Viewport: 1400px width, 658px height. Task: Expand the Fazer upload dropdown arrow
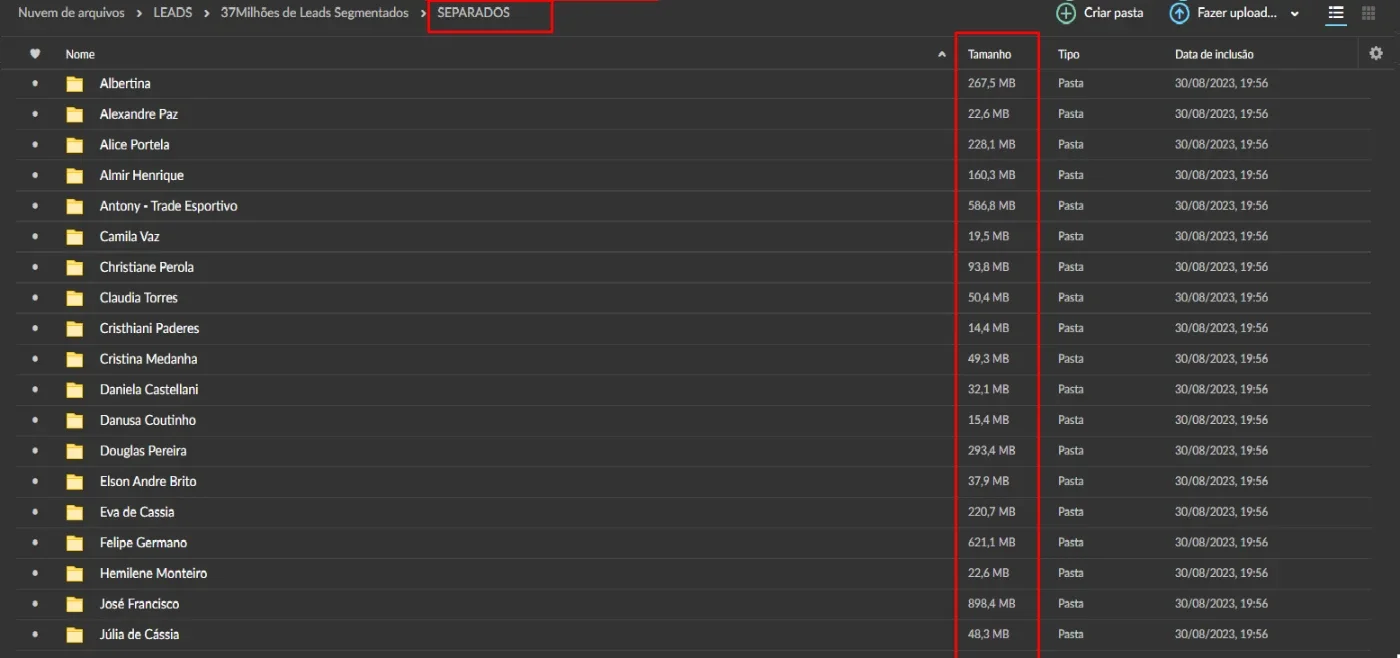1295,14
